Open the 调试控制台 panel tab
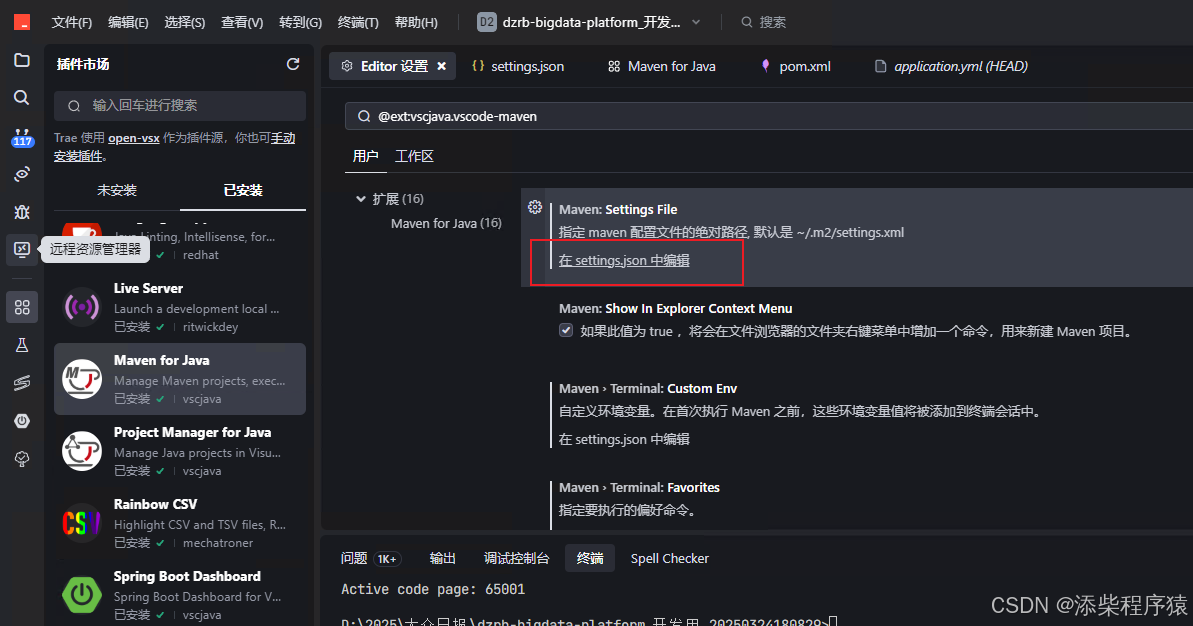The image size is (1193, 626). click(x=517, y=558)
